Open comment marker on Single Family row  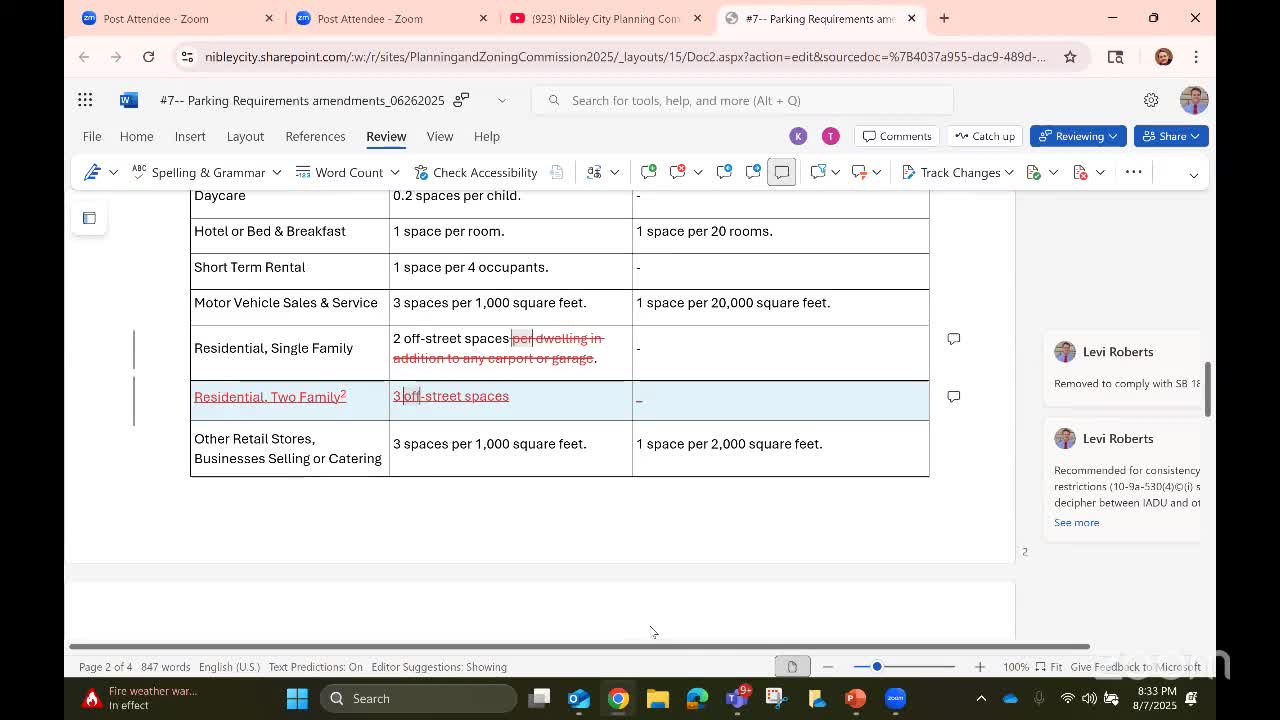954,339
